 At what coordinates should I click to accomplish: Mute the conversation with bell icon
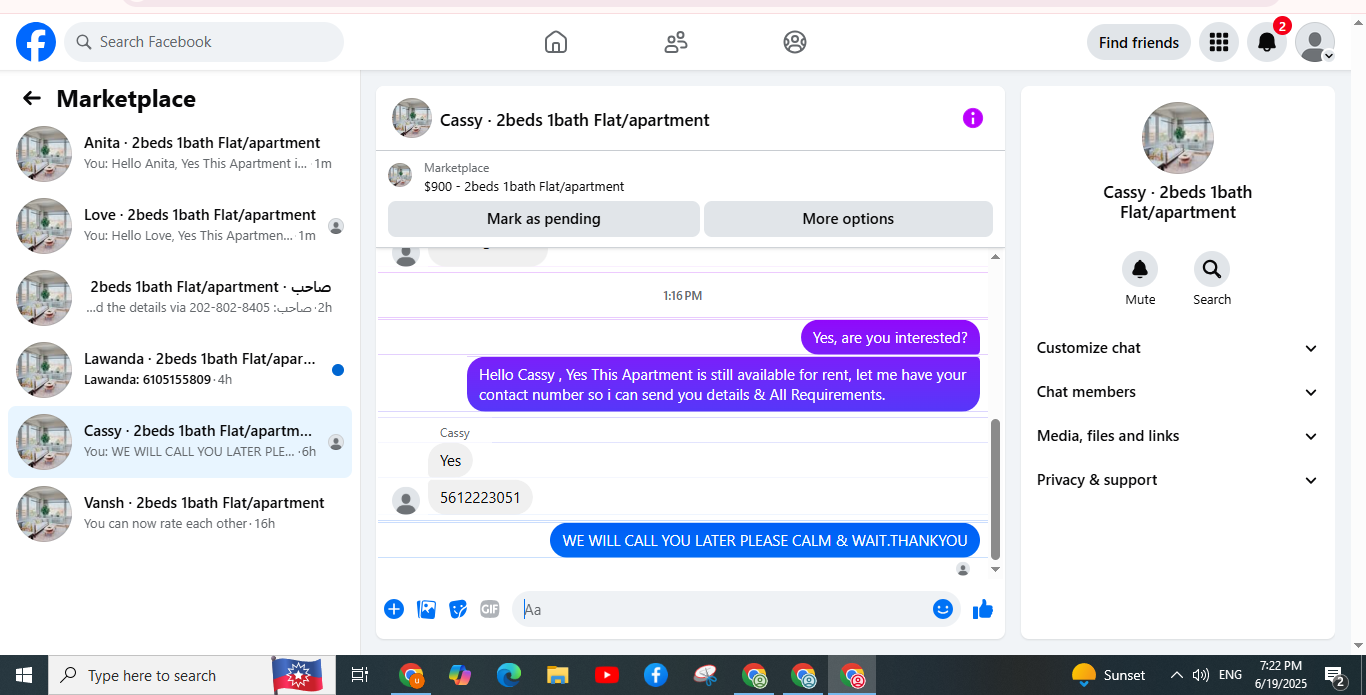1140,269
